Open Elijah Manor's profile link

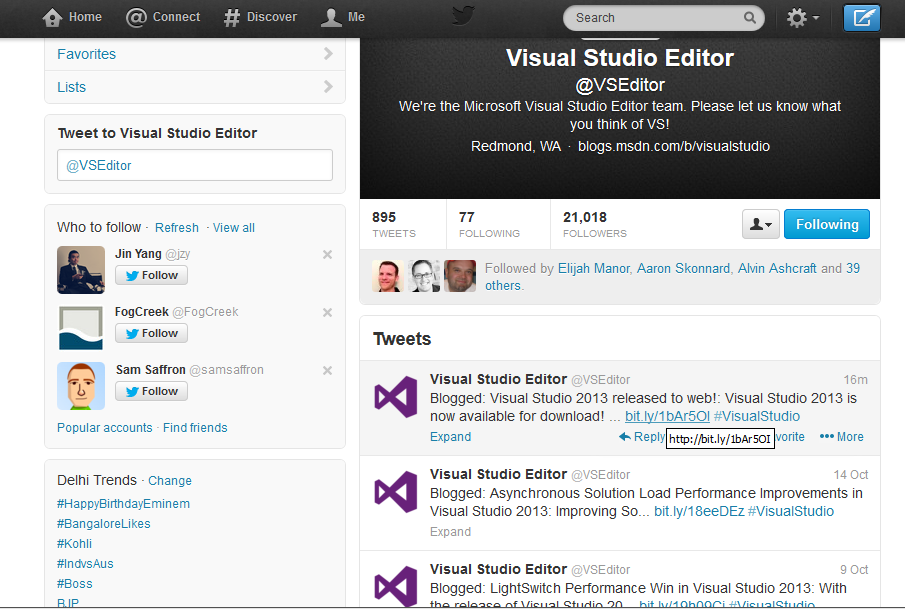pos(593,268)
